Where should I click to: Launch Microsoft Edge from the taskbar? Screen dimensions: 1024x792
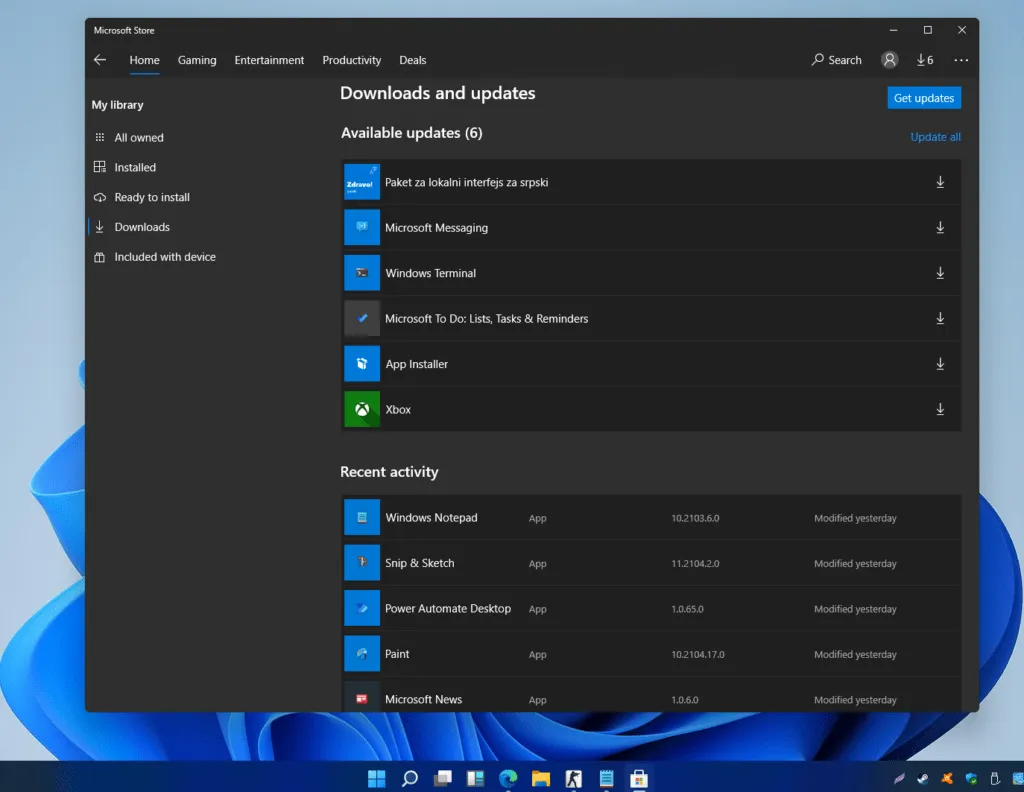tap(508, 778)
